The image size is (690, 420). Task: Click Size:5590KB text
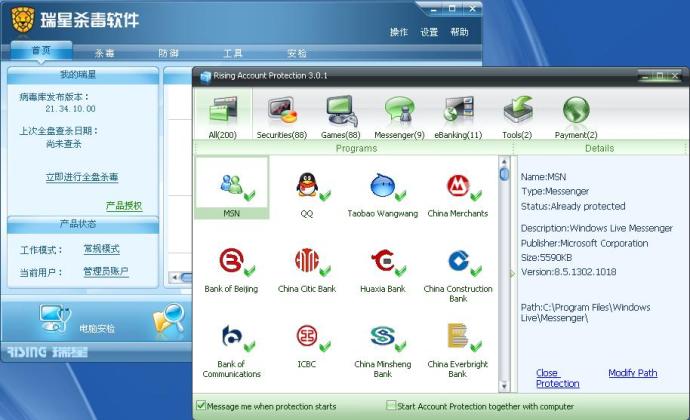pyautogui.click(x=546, y=257)
